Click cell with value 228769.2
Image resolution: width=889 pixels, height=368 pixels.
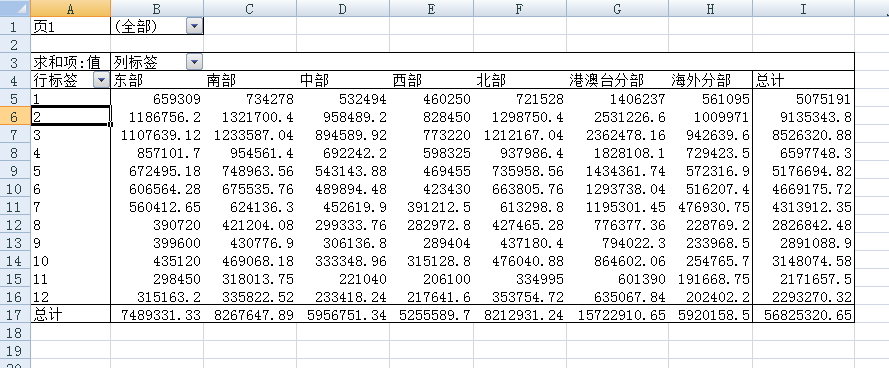(710, 226)
